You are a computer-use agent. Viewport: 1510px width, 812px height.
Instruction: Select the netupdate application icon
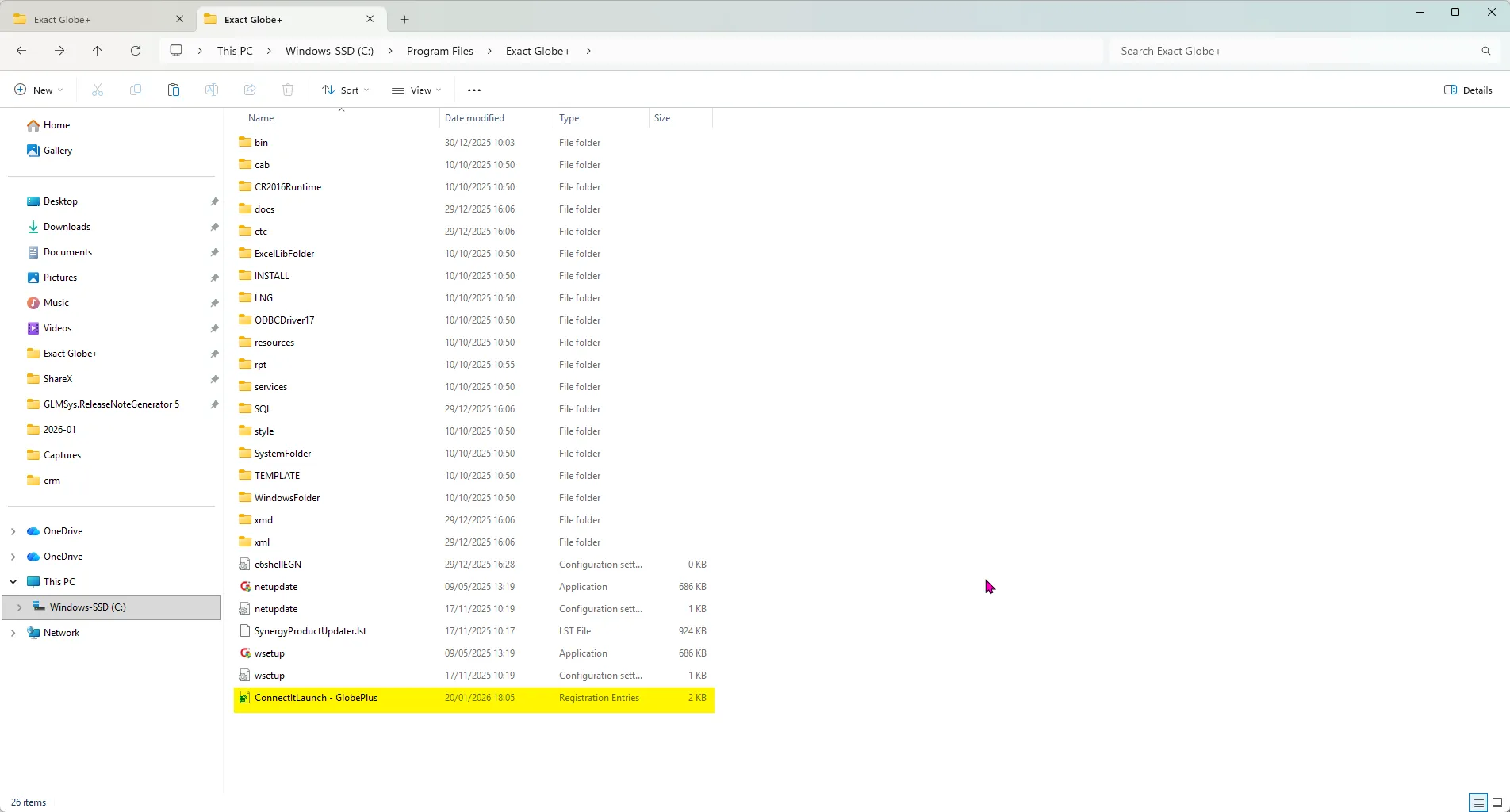tap(245, 587)
